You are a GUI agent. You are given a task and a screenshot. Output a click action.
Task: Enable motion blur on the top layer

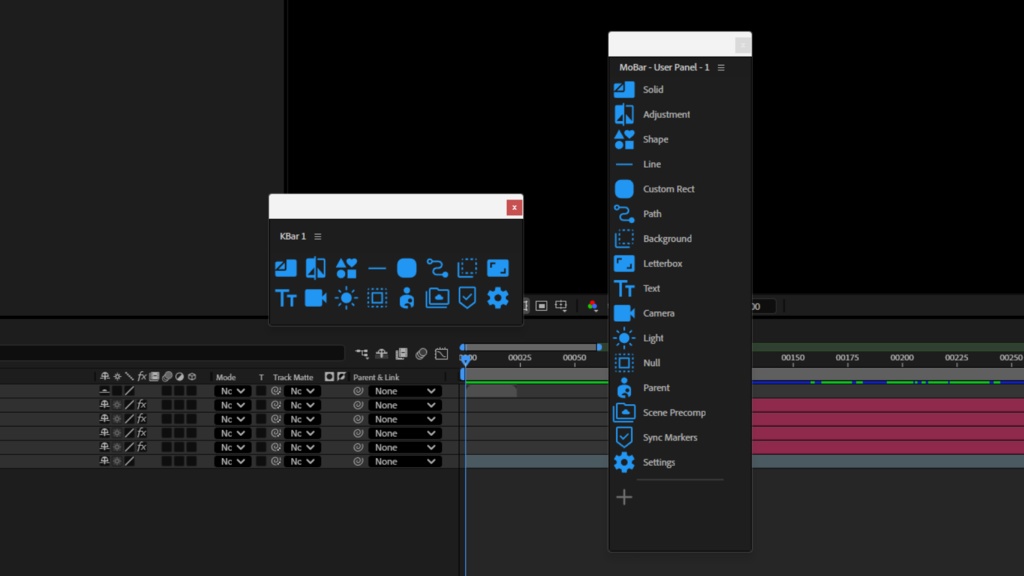click(x=167, y=390)
